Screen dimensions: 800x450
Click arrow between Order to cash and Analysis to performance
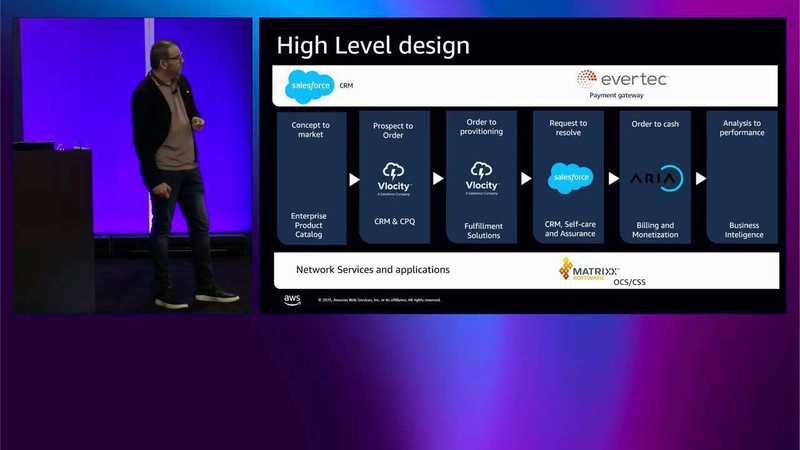pyautogui.click(x=700, y=179)
